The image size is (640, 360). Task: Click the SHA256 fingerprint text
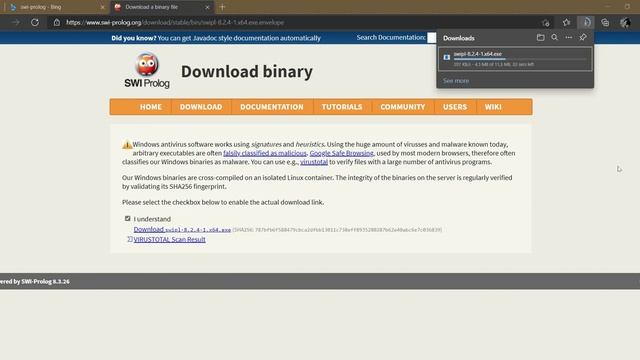[337, 230]
